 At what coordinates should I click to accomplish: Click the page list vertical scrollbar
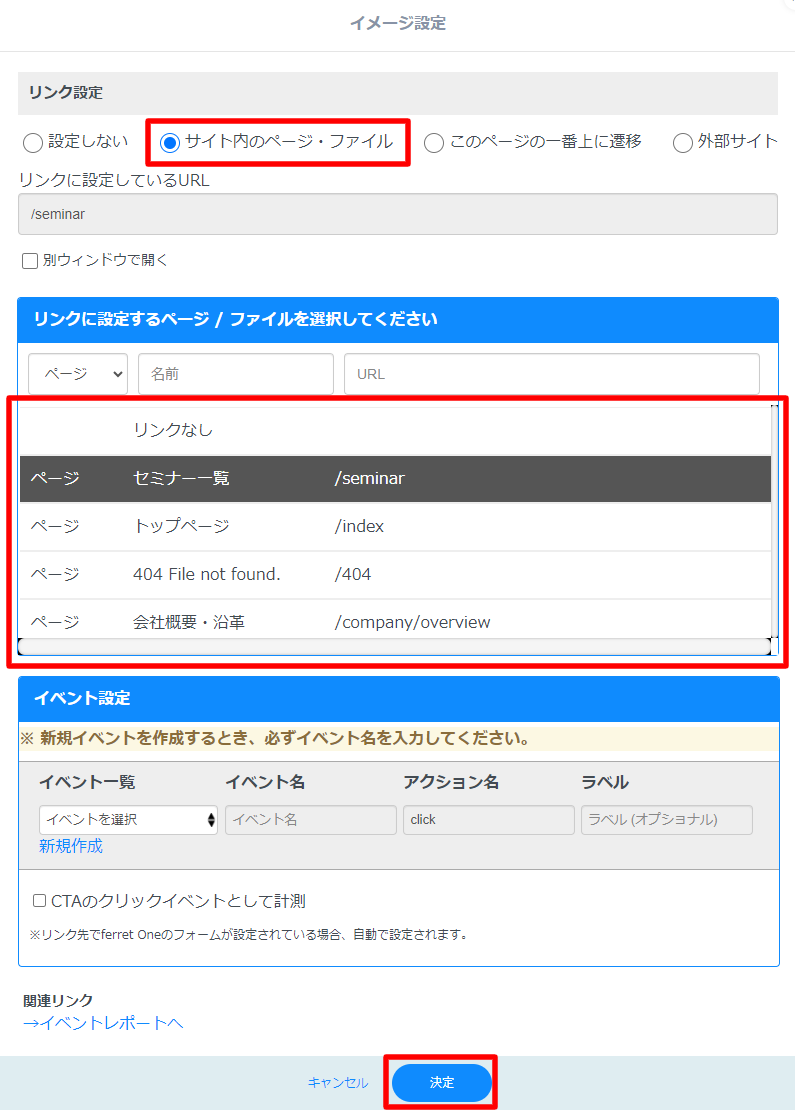[x=774, y=522]
